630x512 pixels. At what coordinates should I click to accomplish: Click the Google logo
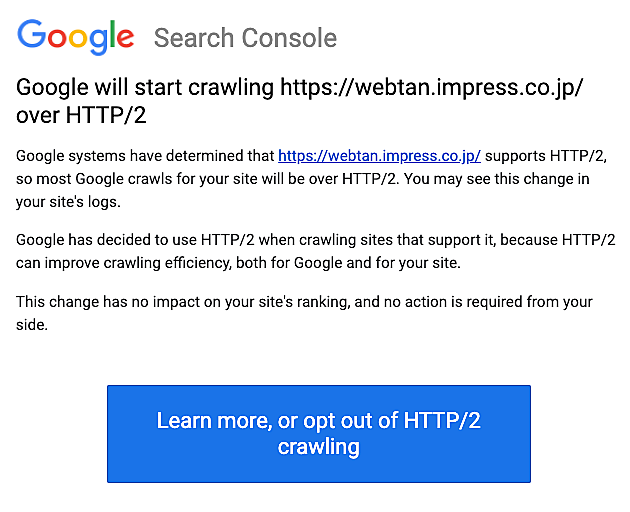pos(76,37)
